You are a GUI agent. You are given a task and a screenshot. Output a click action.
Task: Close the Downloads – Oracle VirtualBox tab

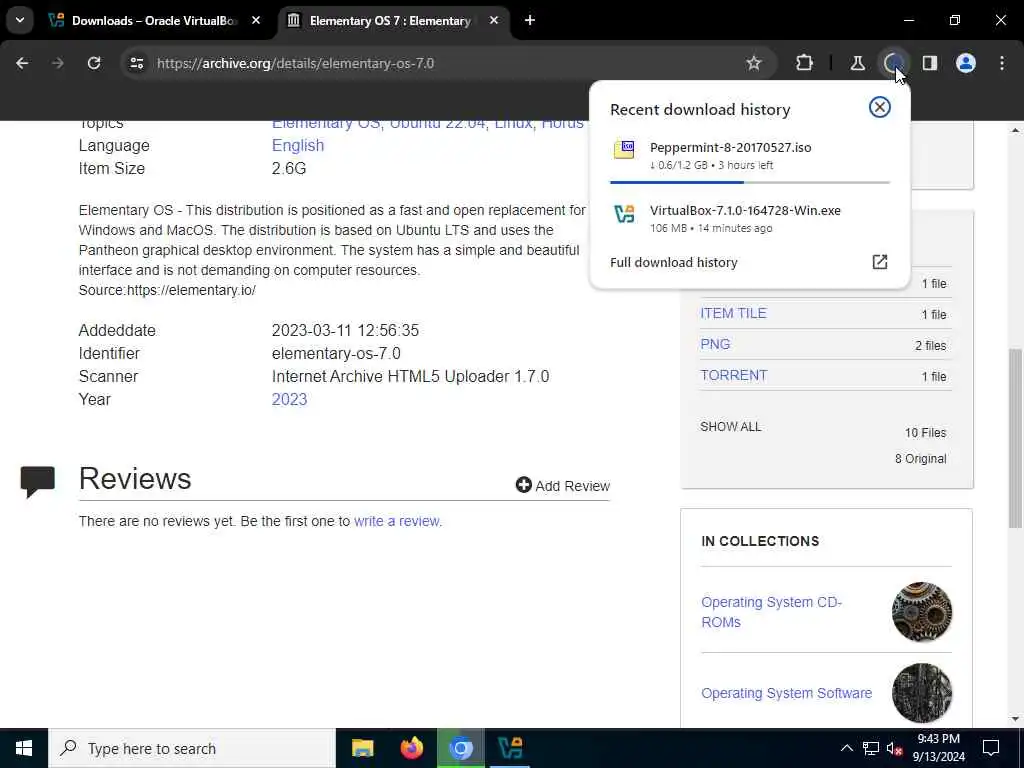256,20
